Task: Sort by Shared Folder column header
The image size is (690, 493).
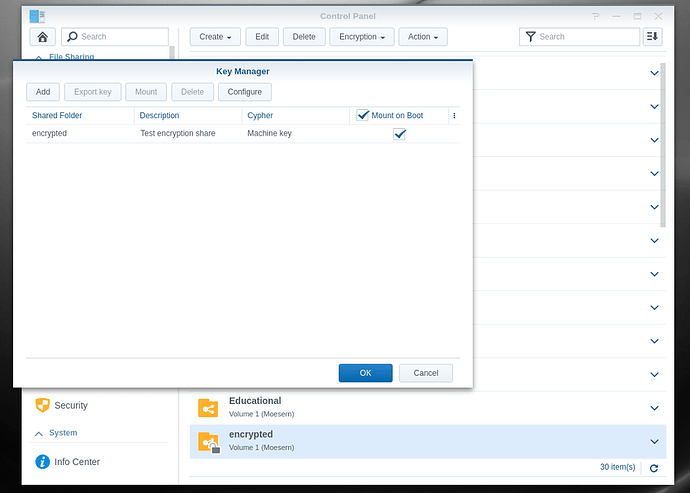Action: coord(80,115)
